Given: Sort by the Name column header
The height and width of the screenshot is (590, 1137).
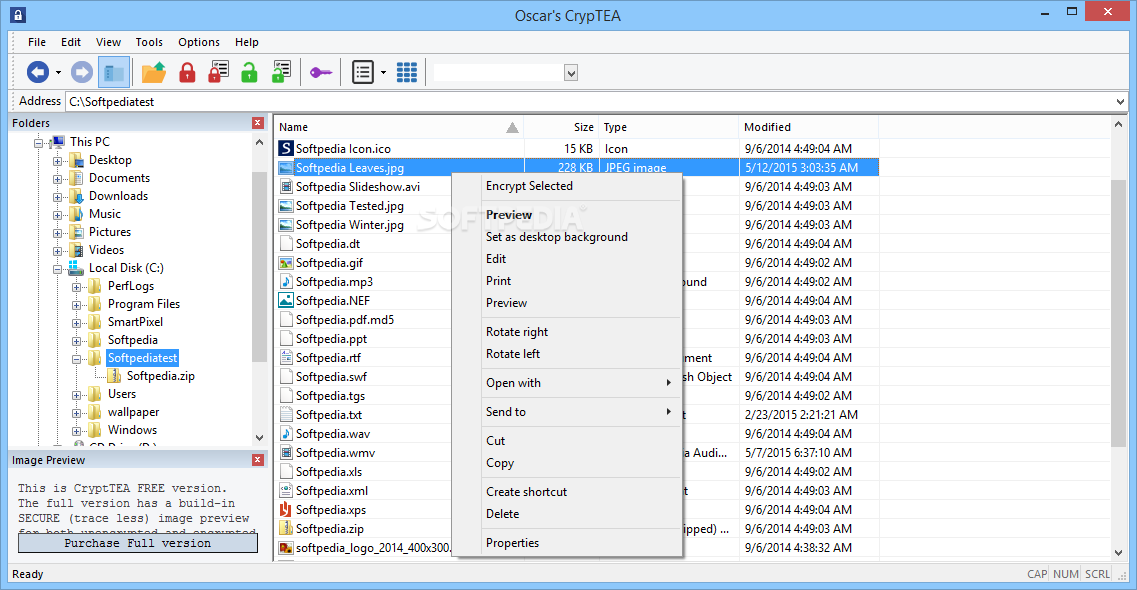Looking at the screenshot, I should pos(400,127).
